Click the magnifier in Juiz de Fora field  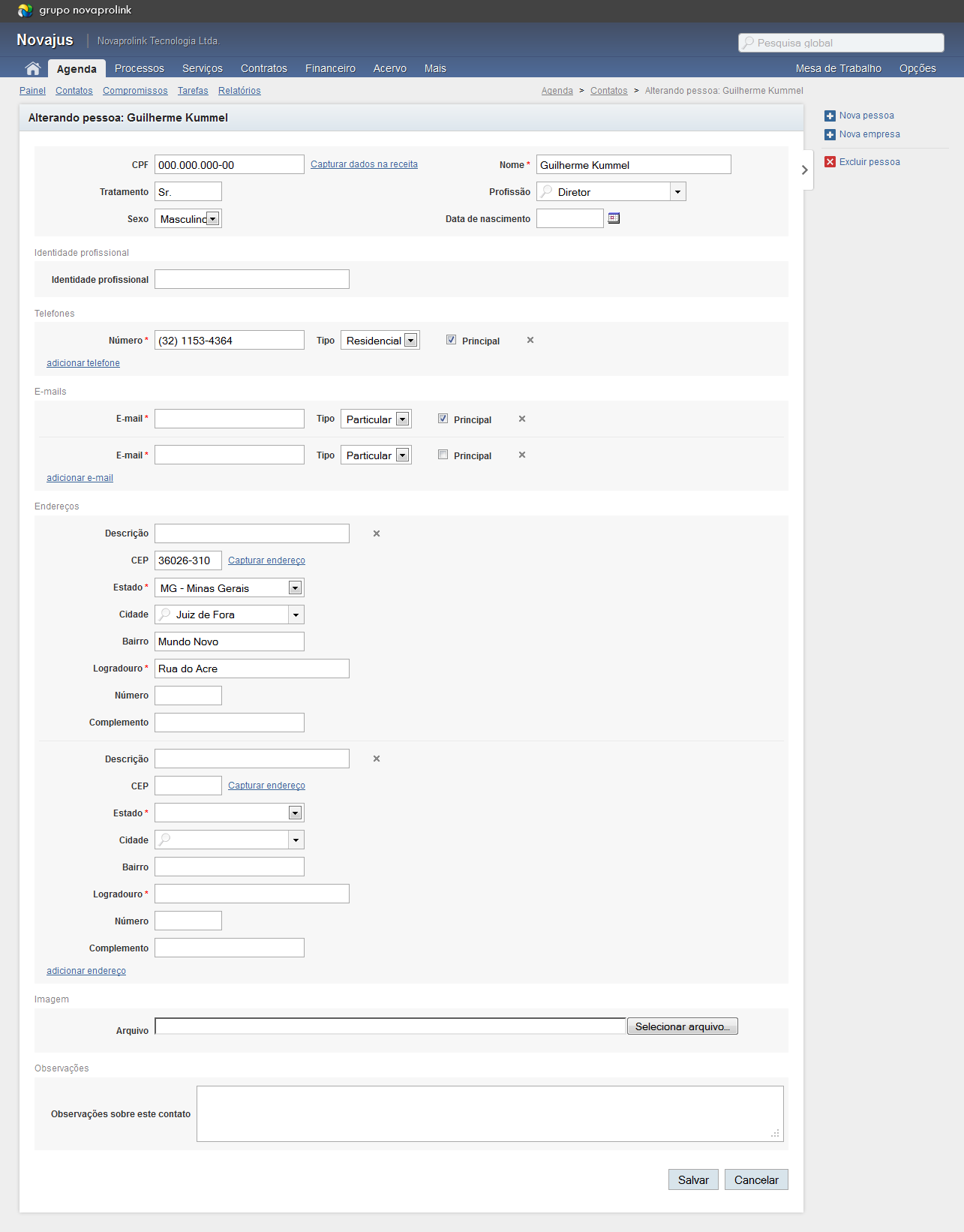pyautogui.click(x=165, y=614)
